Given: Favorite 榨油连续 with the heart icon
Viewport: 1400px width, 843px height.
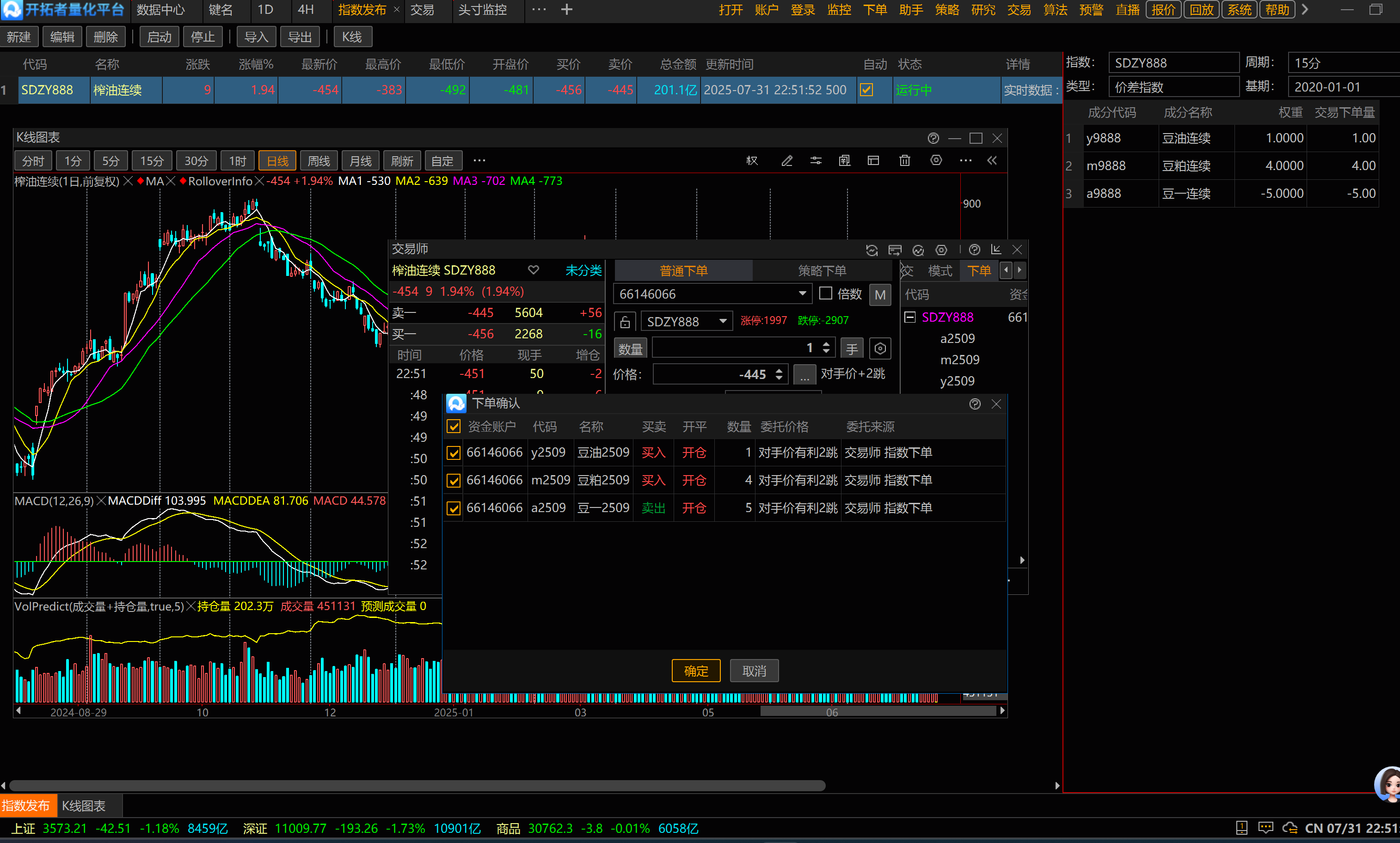Looking at the screenshot, I should 533,270.
